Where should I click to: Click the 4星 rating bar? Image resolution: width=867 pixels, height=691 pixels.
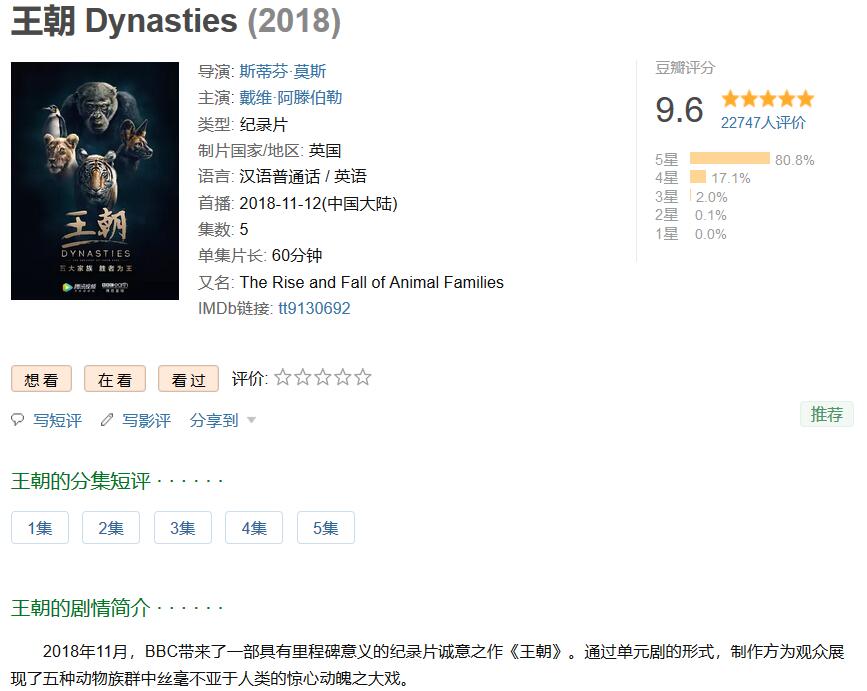[698, 177]
